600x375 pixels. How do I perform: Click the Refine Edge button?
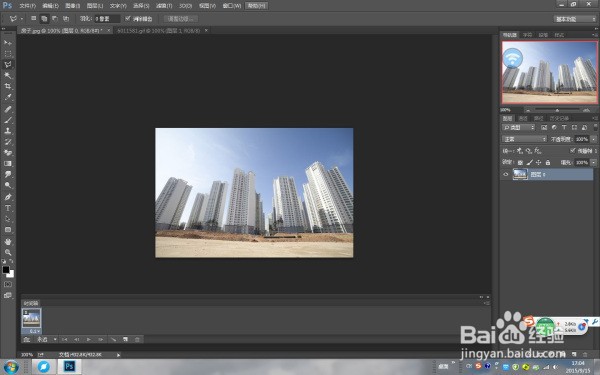181,19
